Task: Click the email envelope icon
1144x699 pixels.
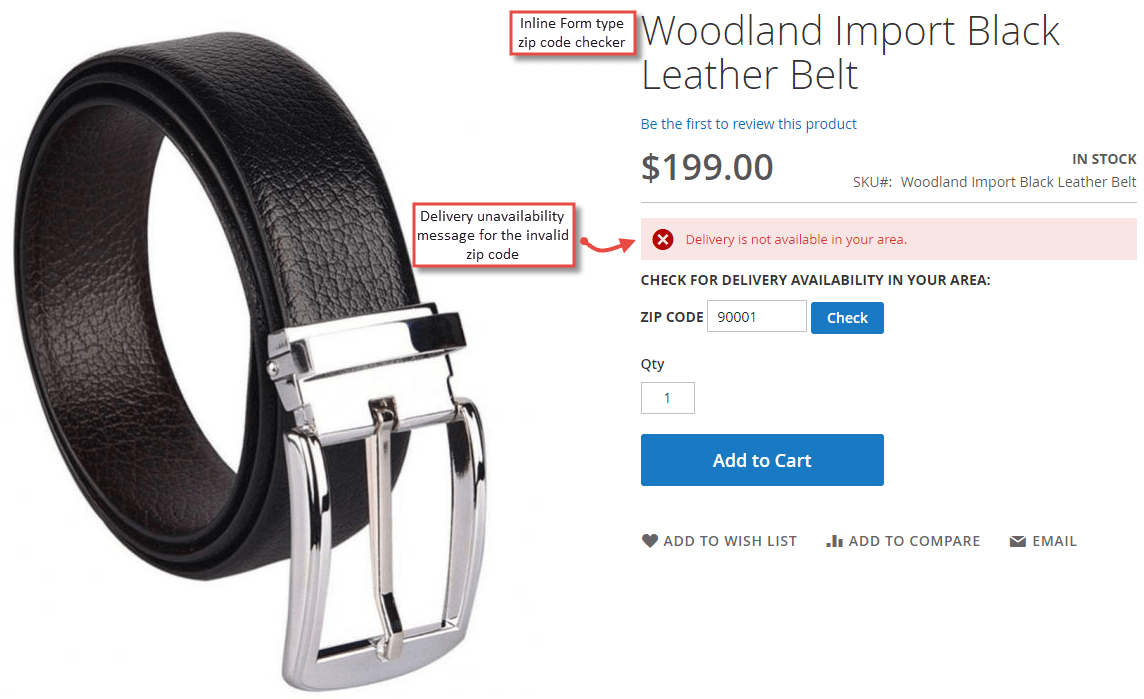Action: (1017, 541)
